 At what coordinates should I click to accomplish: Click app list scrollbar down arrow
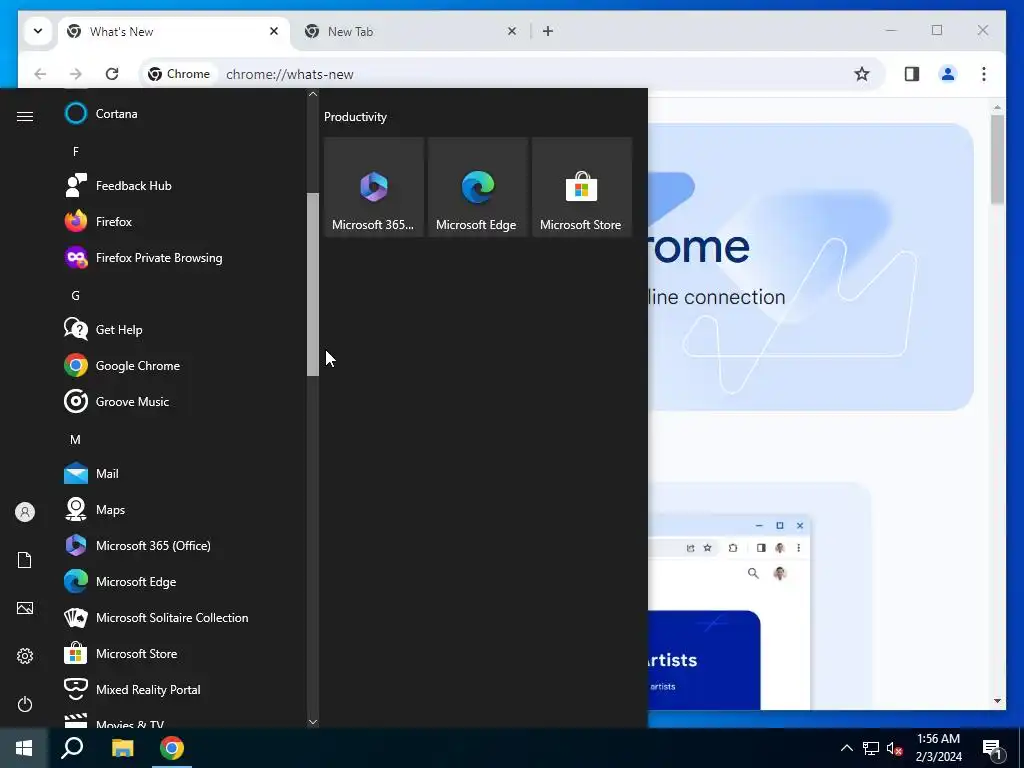point(313,722)
